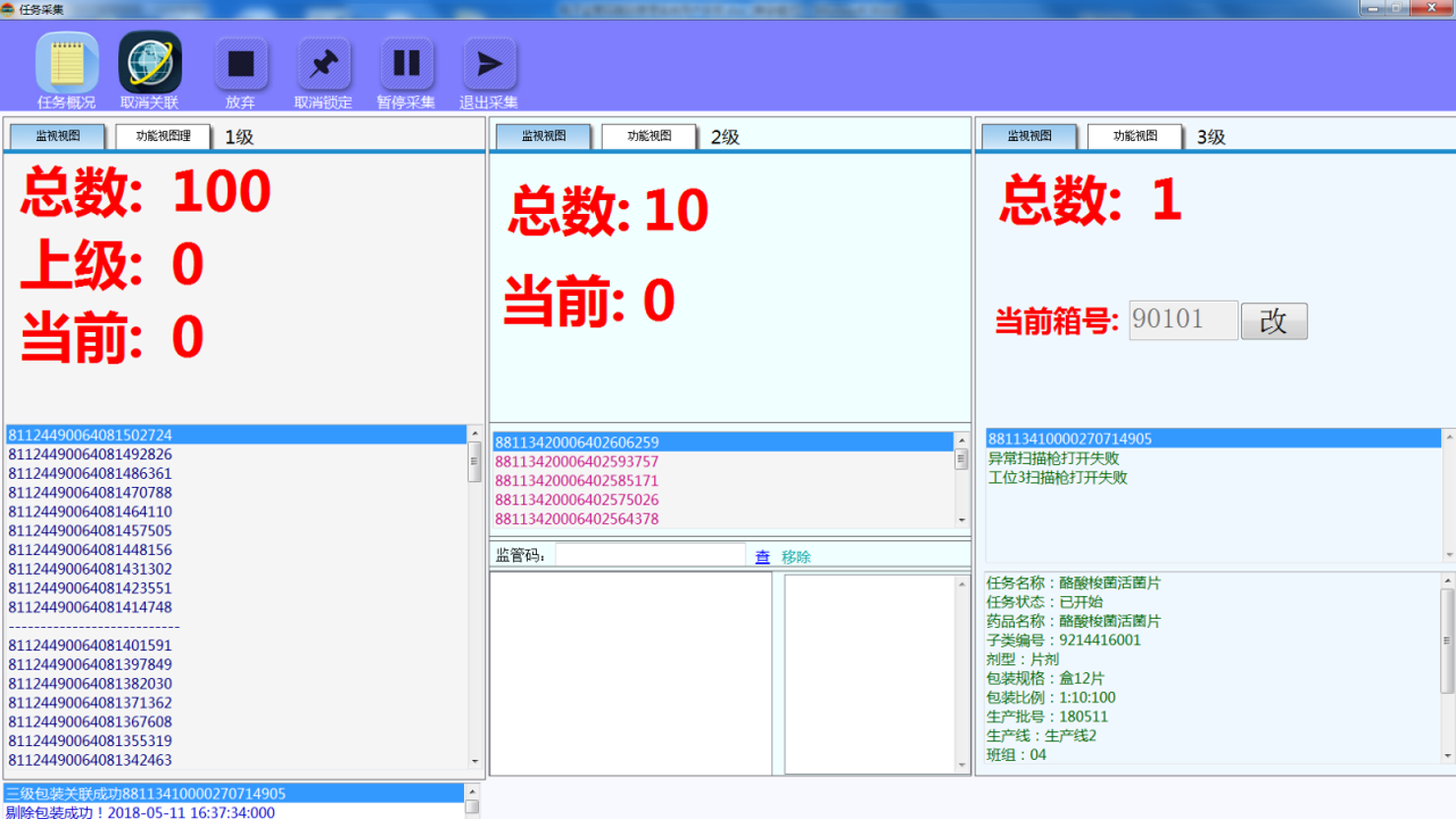Open the 功能视图理 tab in the 1级 panel
The width and height of the screenshot is (1456, 820).
[164, 136]
